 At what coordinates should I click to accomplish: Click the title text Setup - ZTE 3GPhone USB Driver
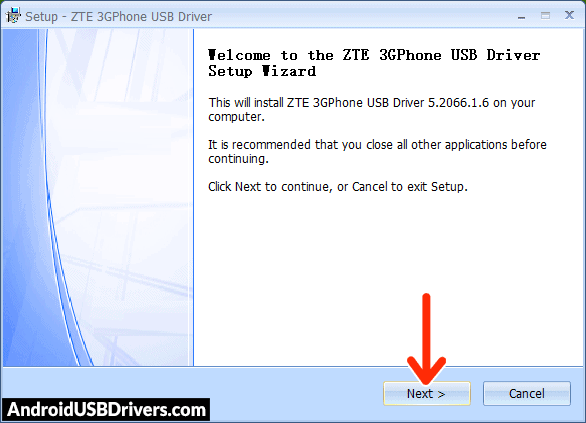[x=118, y=16]
